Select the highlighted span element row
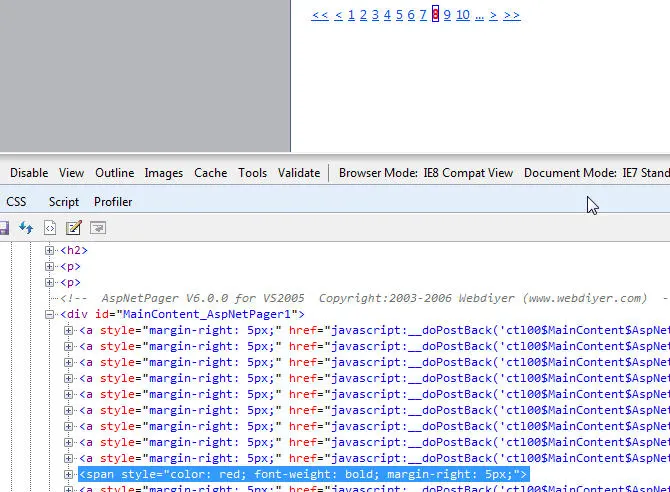Image resolution: width=670 pixels, height=492 pixels. 302,474
